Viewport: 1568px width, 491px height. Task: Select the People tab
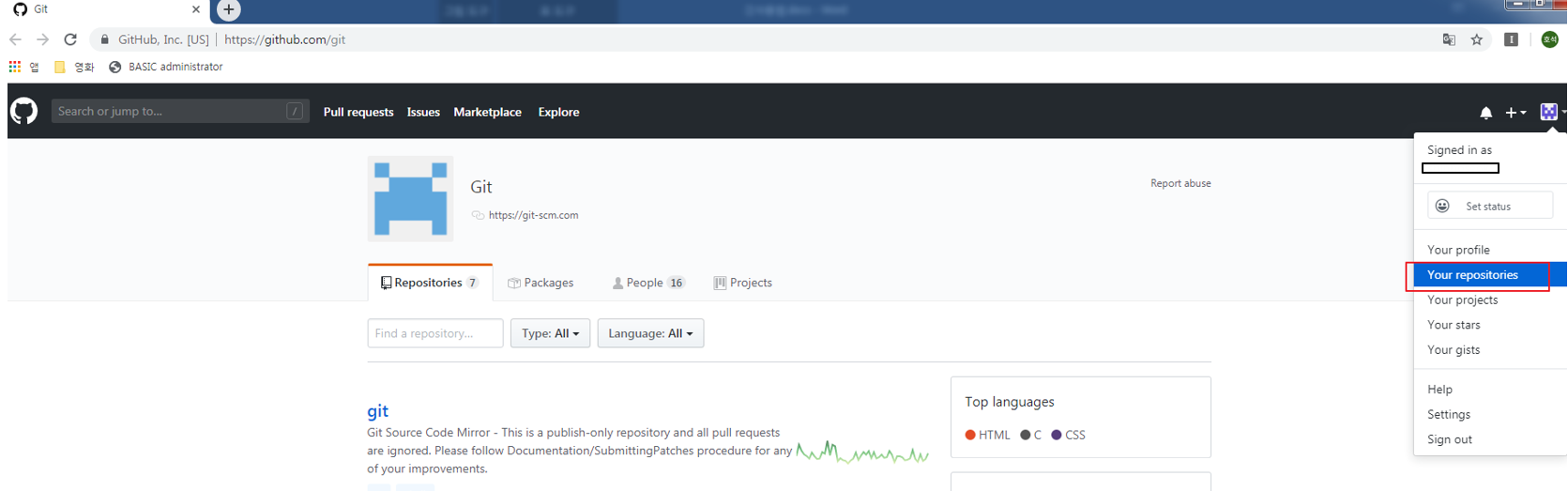(x=648, y=283)
